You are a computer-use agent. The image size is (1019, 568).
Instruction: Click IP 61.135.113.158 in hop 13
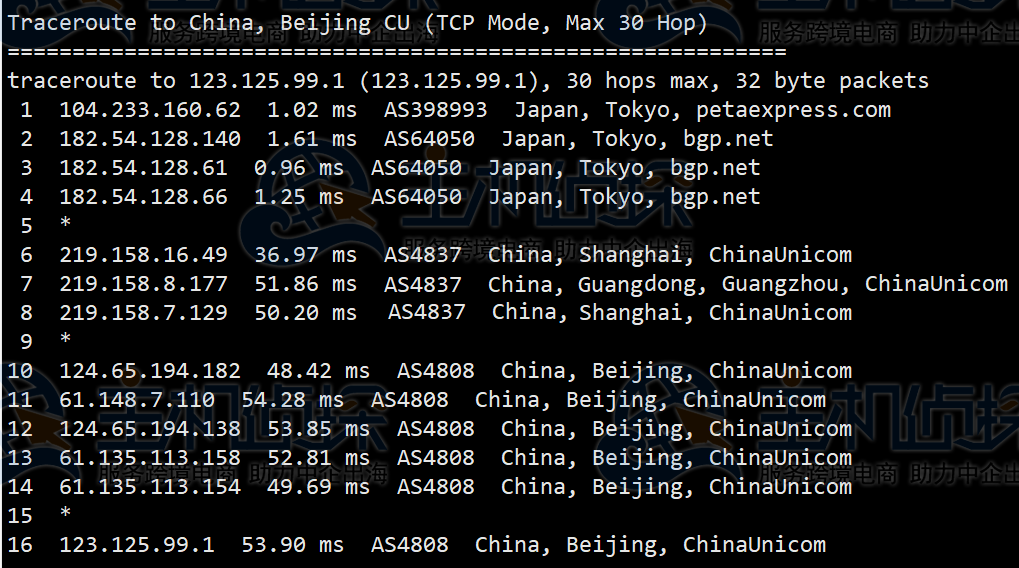coord(150,458)
